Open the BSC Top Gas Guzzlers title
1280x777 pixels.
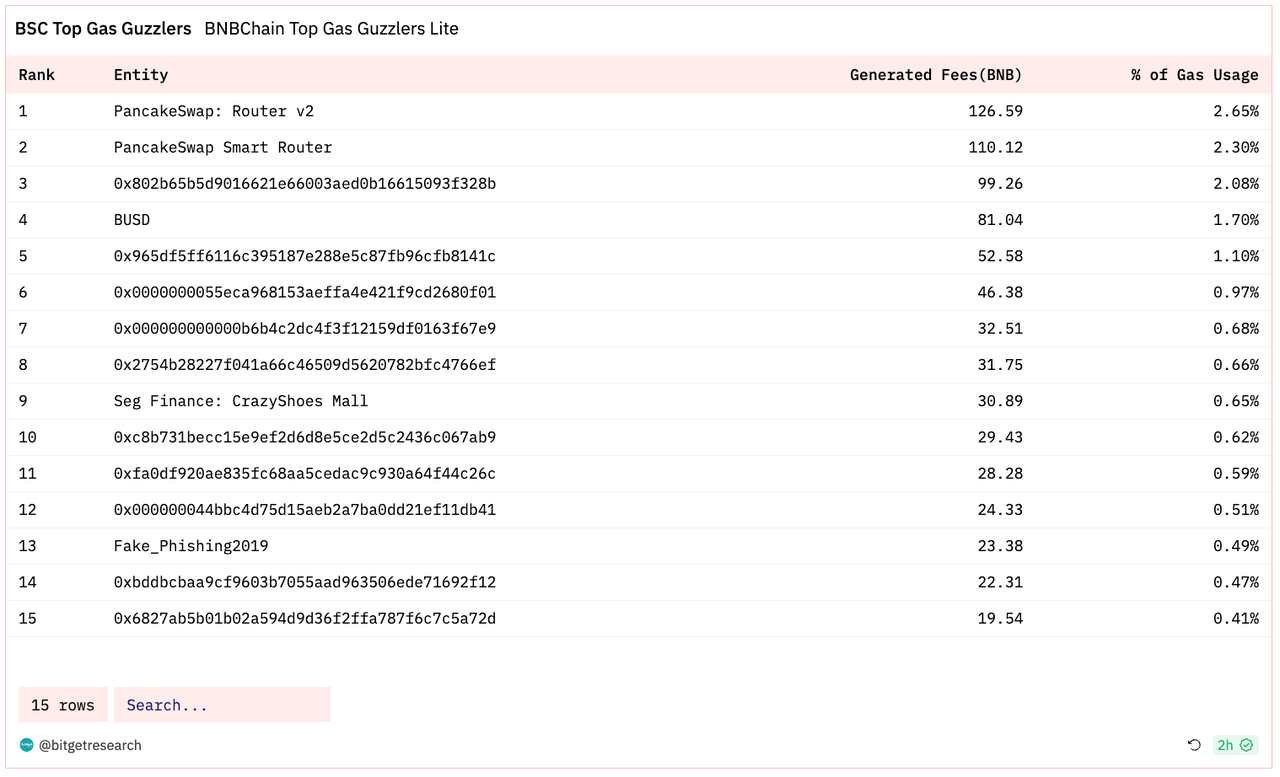(x=103, y=29)
